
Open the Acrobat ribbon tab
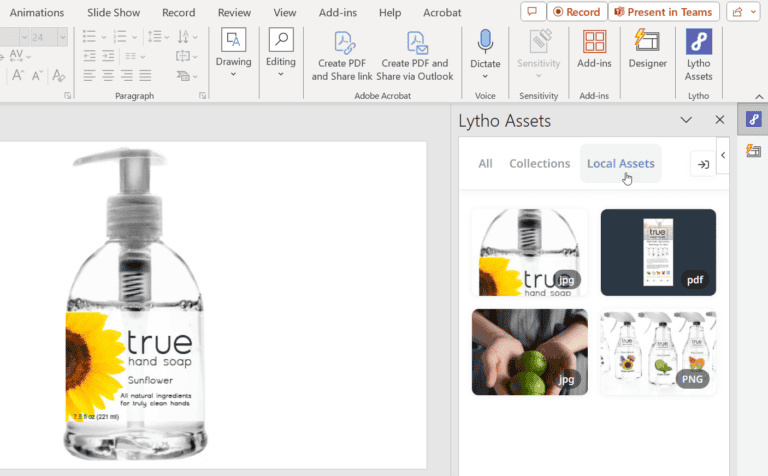(442, 12)
